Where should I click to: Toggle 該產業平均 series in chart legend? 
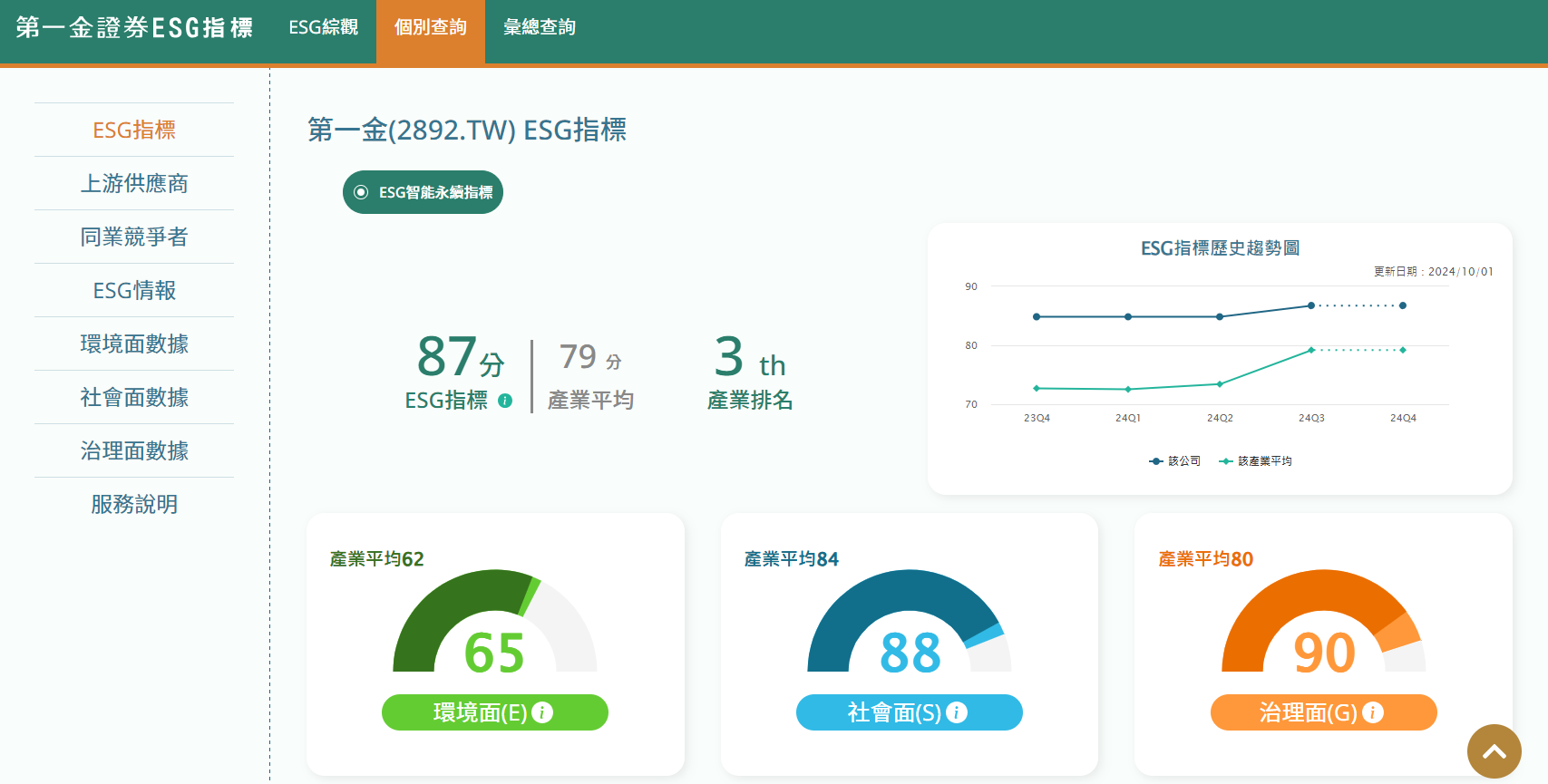tap(1256, 461)
